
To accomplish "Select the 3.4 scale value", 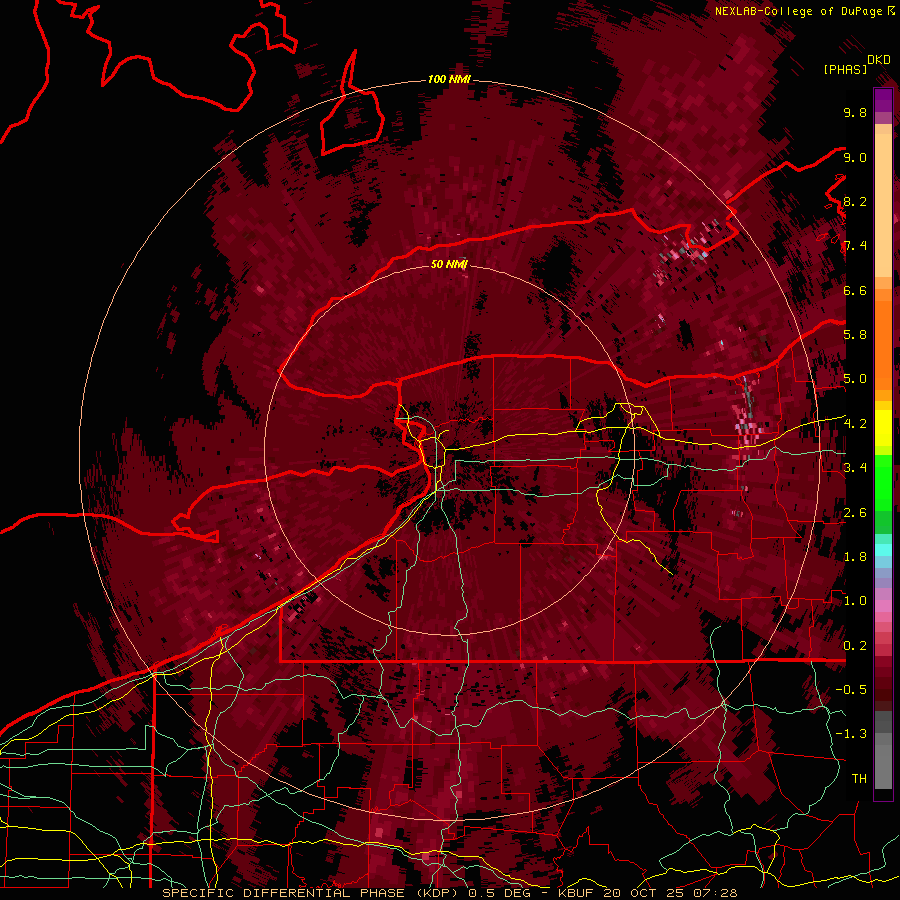I will pyautogui.click(x=855, y=468).
